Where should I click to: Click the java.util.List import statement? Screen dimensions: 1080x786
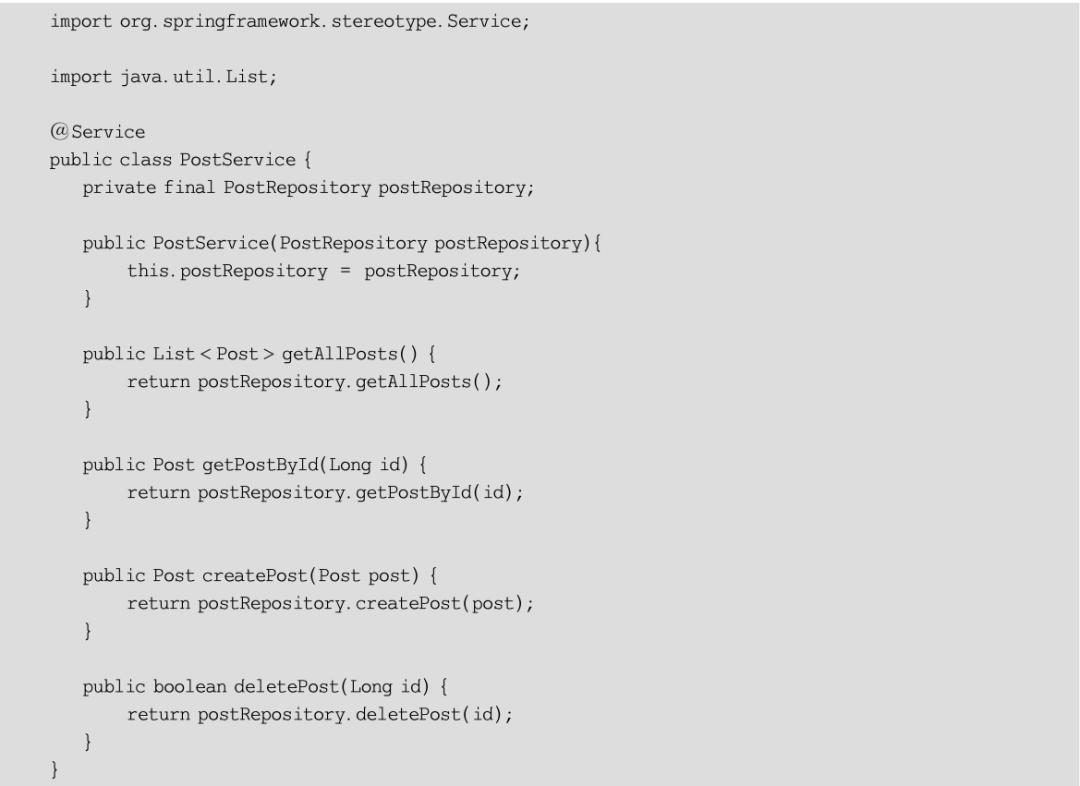(164, 78)
